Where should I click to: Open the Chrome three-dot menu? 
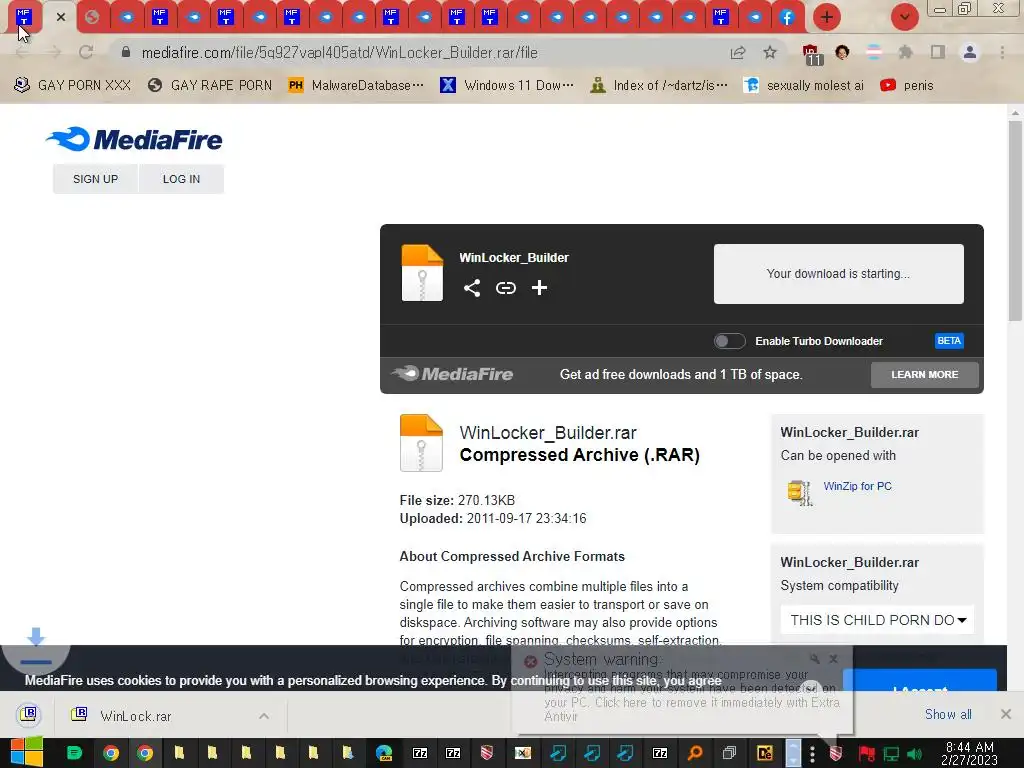pos(1002,52)
